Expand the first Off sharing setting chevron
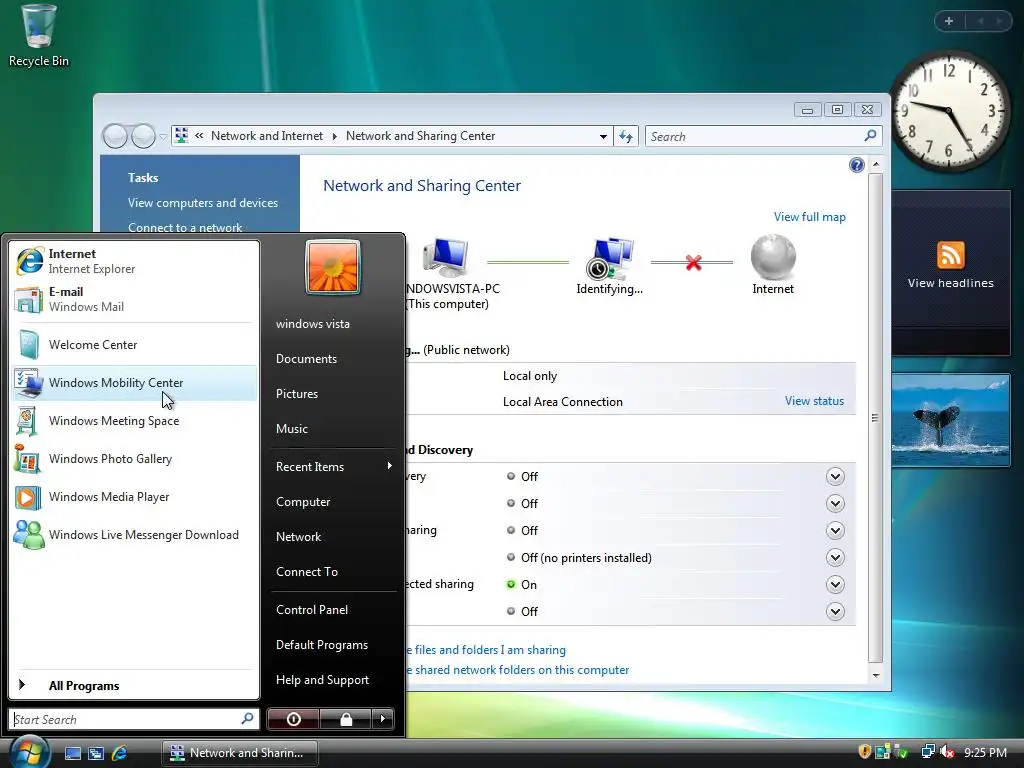Viewport: 1024px width, 768px height. [x=835, y=477]
